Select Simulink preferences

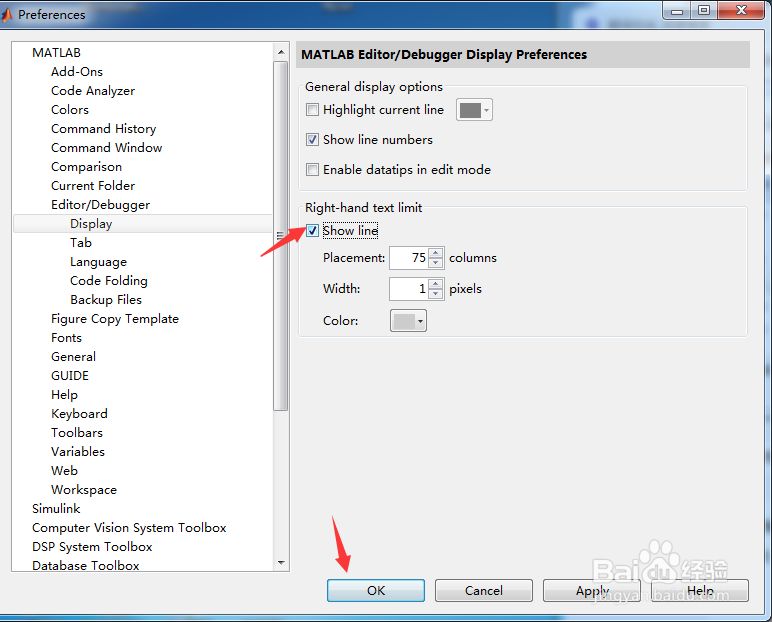pos(56,509)
